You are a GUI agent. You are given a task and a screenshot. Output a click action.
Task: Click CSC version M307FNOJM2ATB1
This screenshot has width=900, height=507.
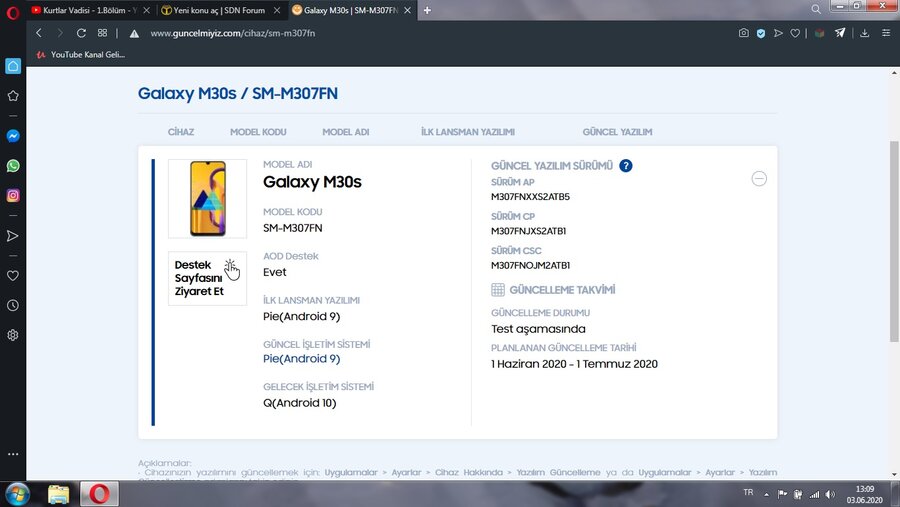click(530, 266)
